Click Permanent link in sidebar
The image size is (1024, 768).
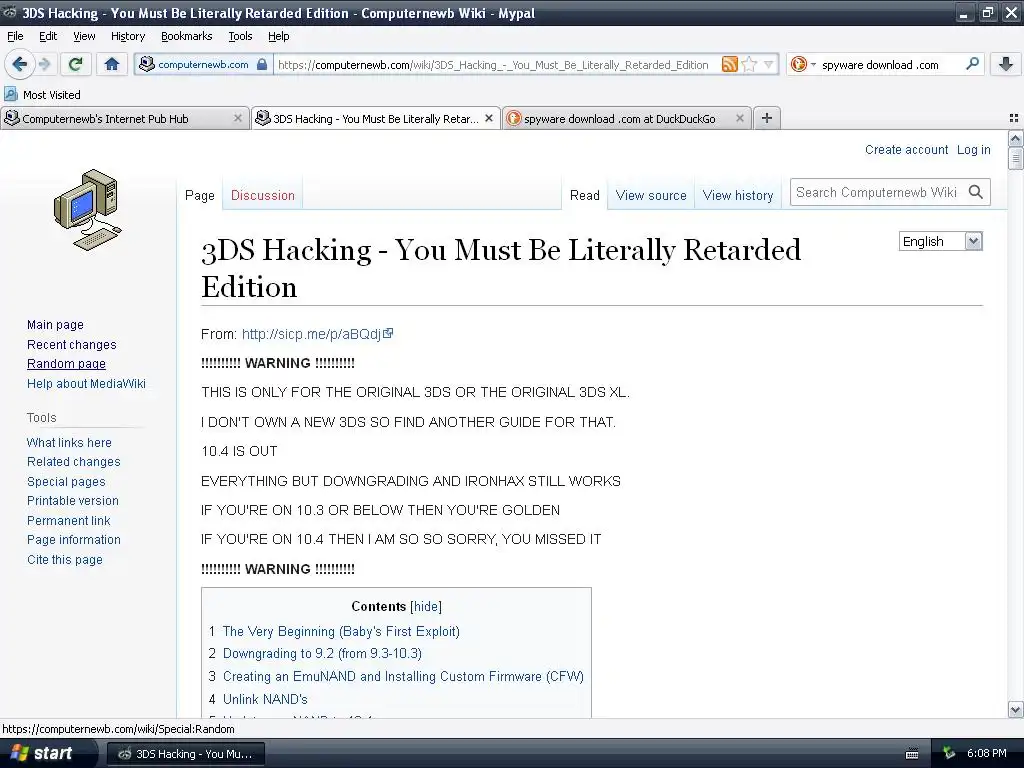(x=69, y=520)
